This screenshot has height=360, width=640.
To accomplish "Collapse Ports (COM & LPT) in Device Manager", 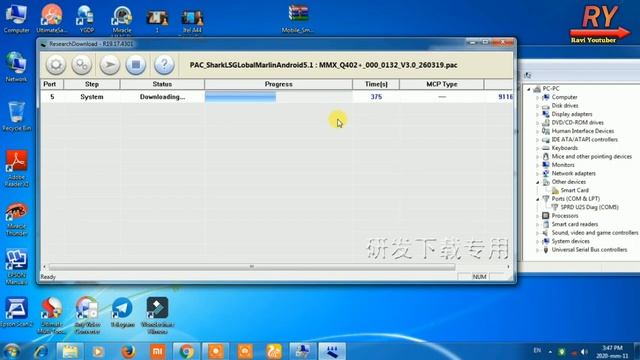I will pos(538,199).
